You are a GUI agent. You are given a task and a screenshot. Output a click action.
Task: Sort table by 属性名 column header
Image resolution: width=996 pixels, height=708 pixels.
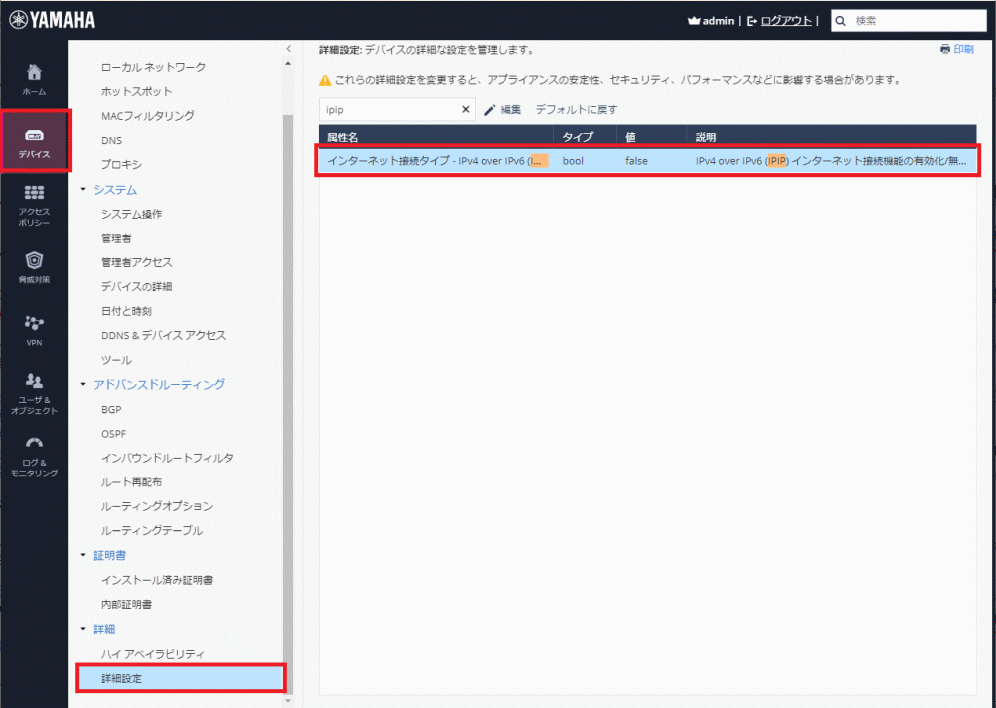tap(343, 136)
